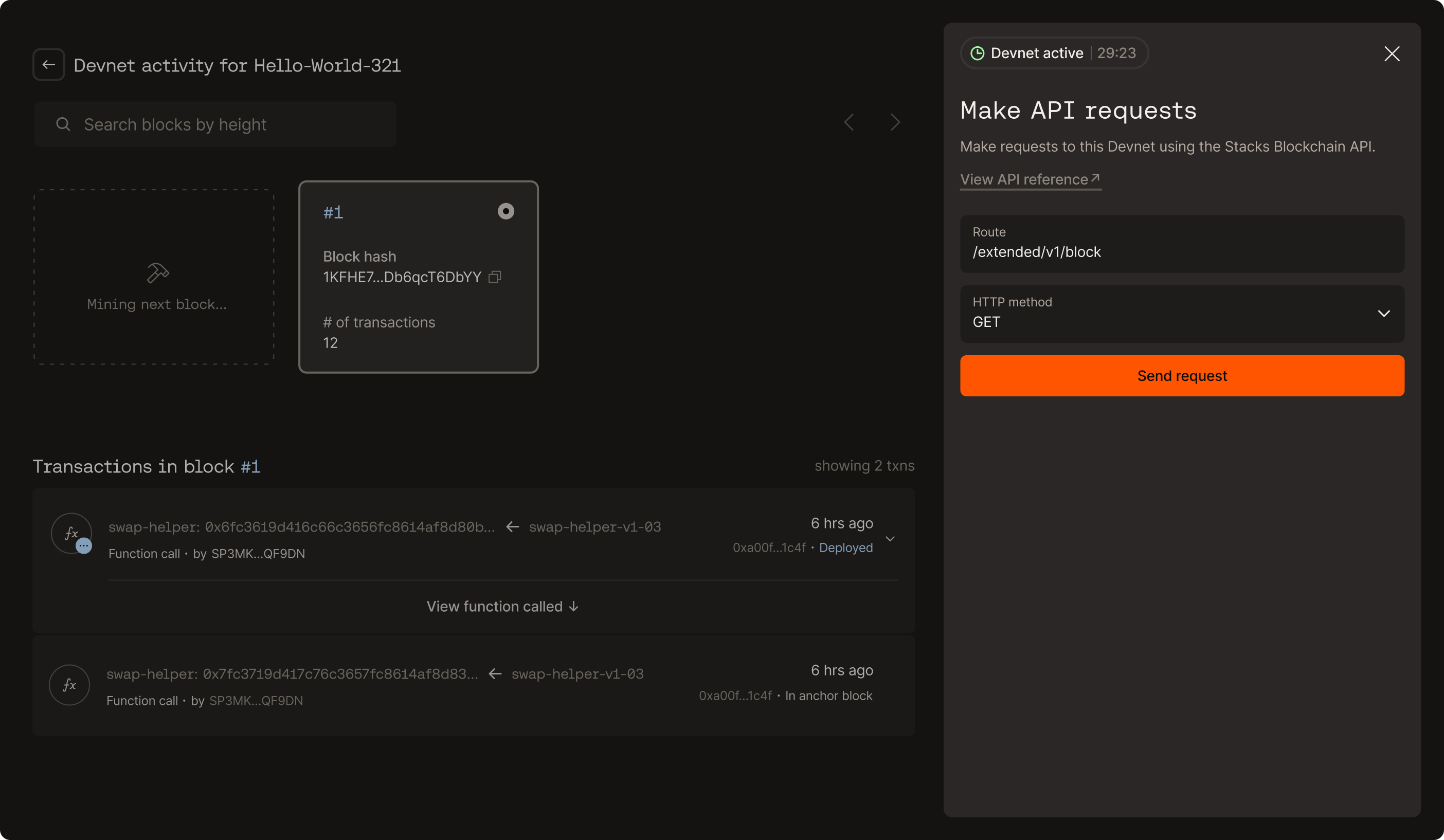
Task: Click the fx icon on the second swap-helper transaction
Action: [x=69, y=684]
